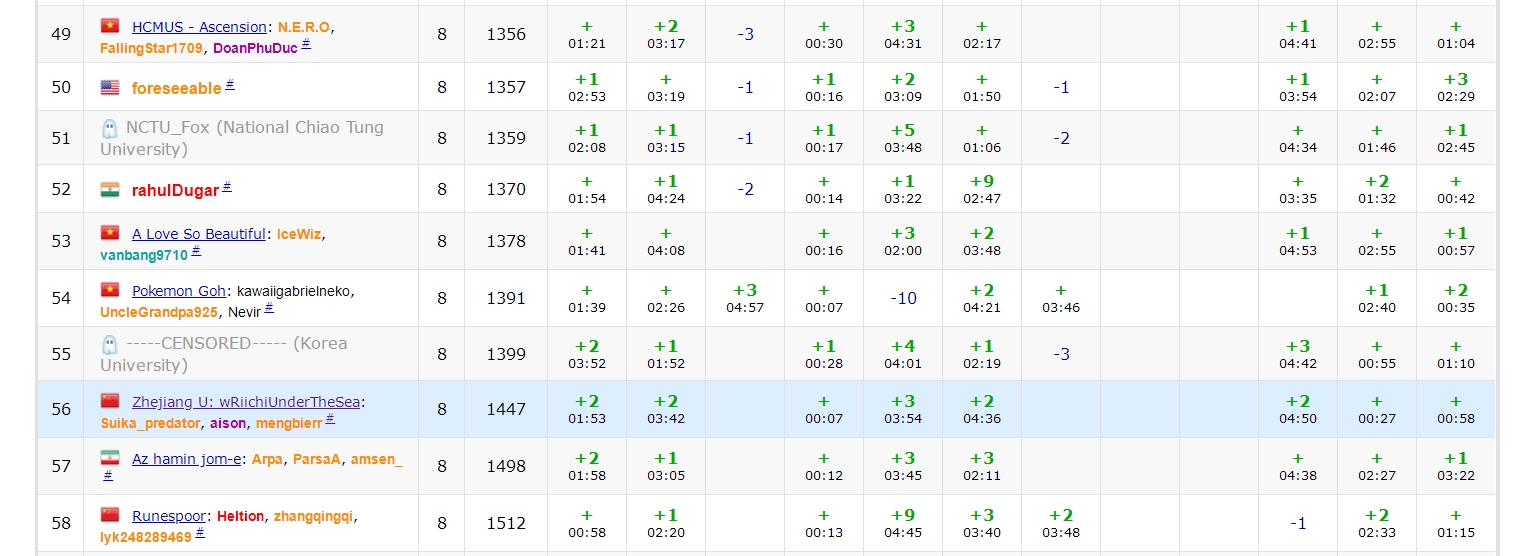Click the # link after rahulDugar

(227, 187)
